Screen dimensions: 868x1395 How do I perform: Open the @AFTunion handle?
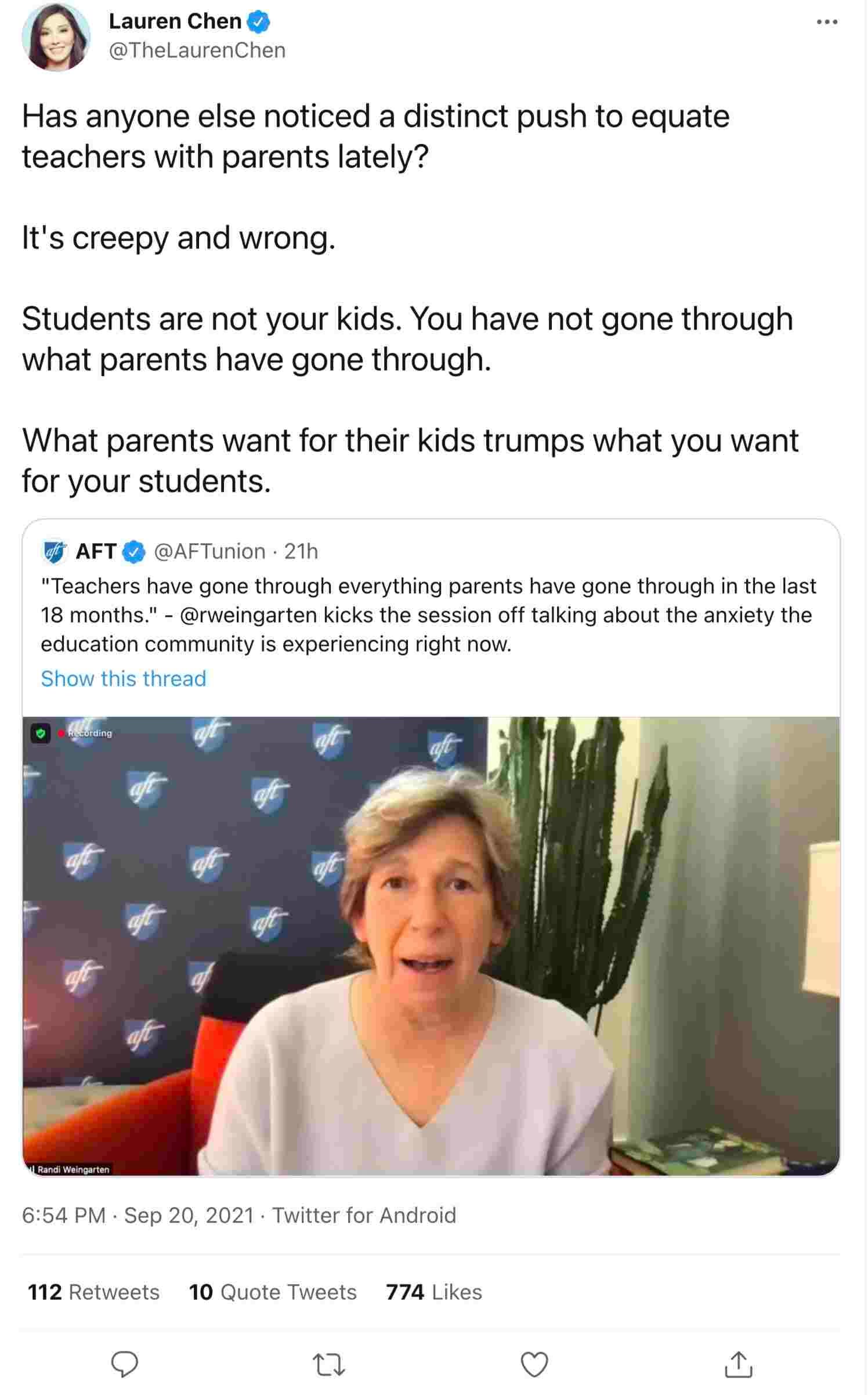click(209, 551)
